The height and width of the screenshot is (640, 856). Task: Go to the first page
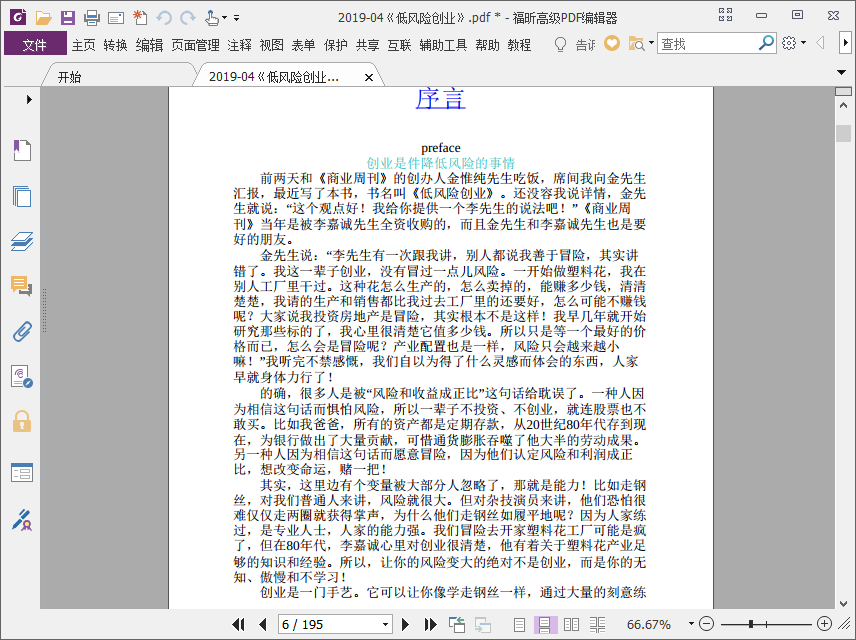tap(239, 624)
